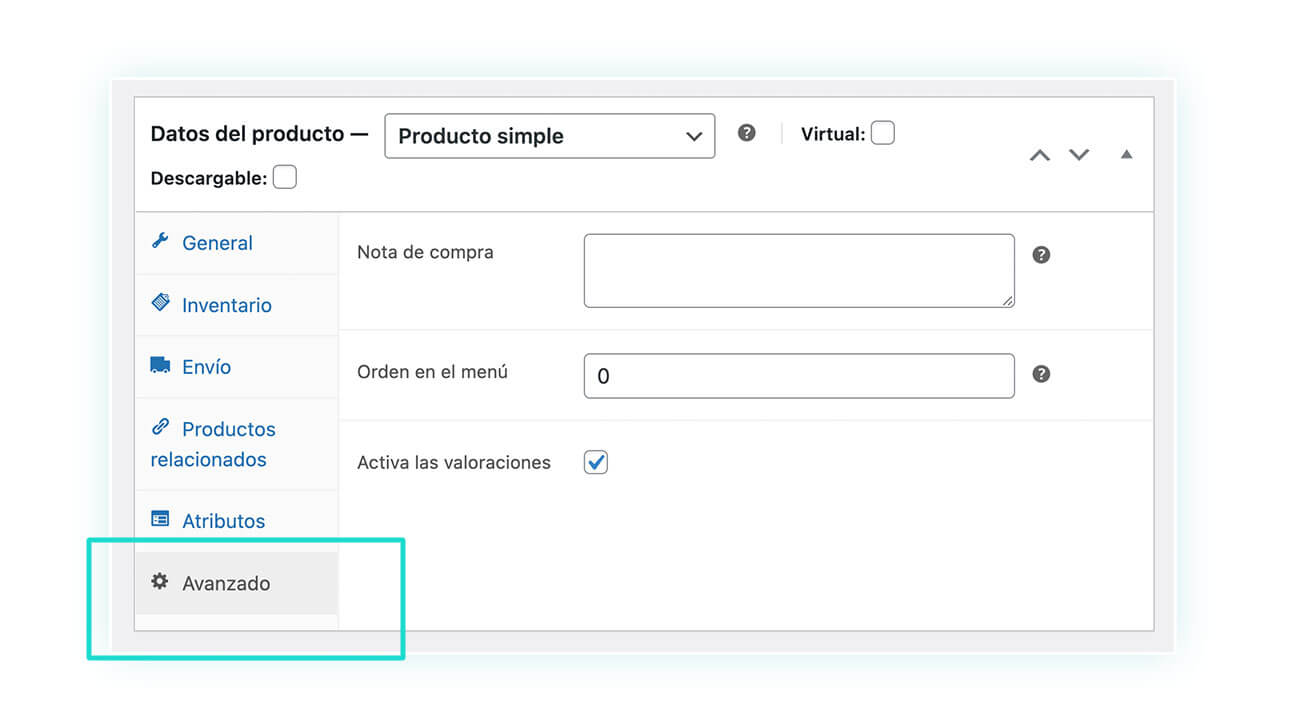Collapse the Datos del producto panel

1126,154
